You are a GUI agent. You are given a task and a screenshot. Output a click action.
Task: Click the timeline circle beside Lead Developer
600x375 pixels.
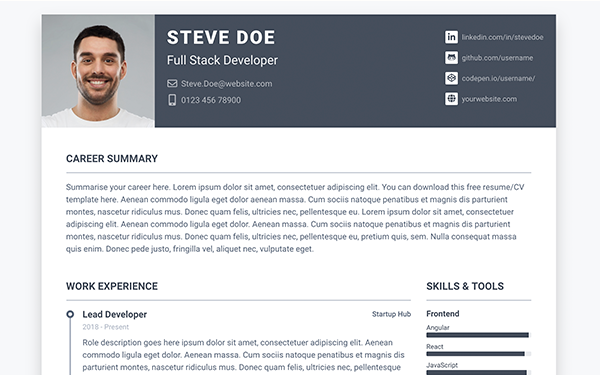70,314
